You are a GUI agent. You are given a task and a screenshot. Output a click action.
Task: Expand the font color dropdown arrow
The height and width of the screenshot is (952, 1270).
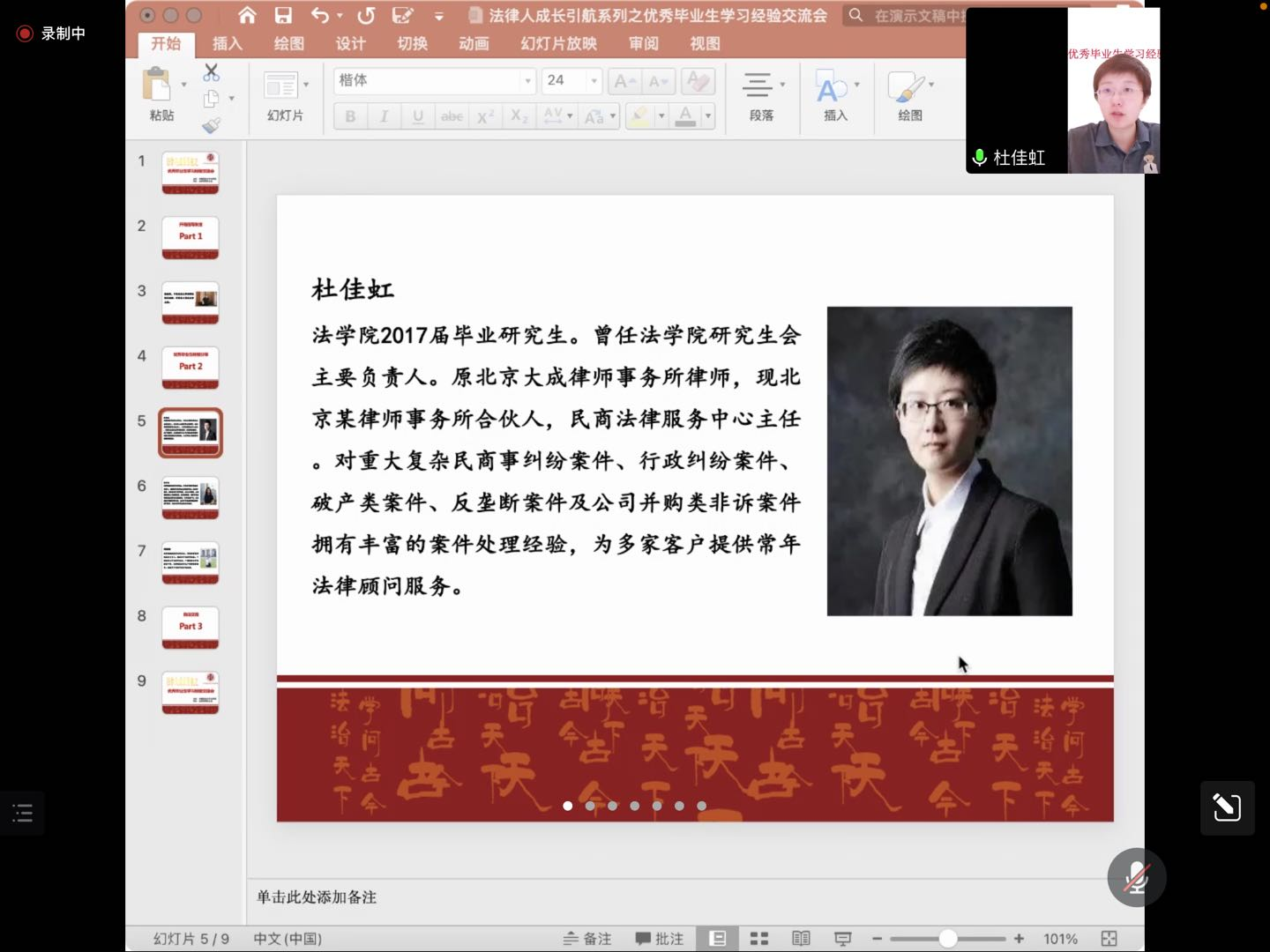point(708,116)
